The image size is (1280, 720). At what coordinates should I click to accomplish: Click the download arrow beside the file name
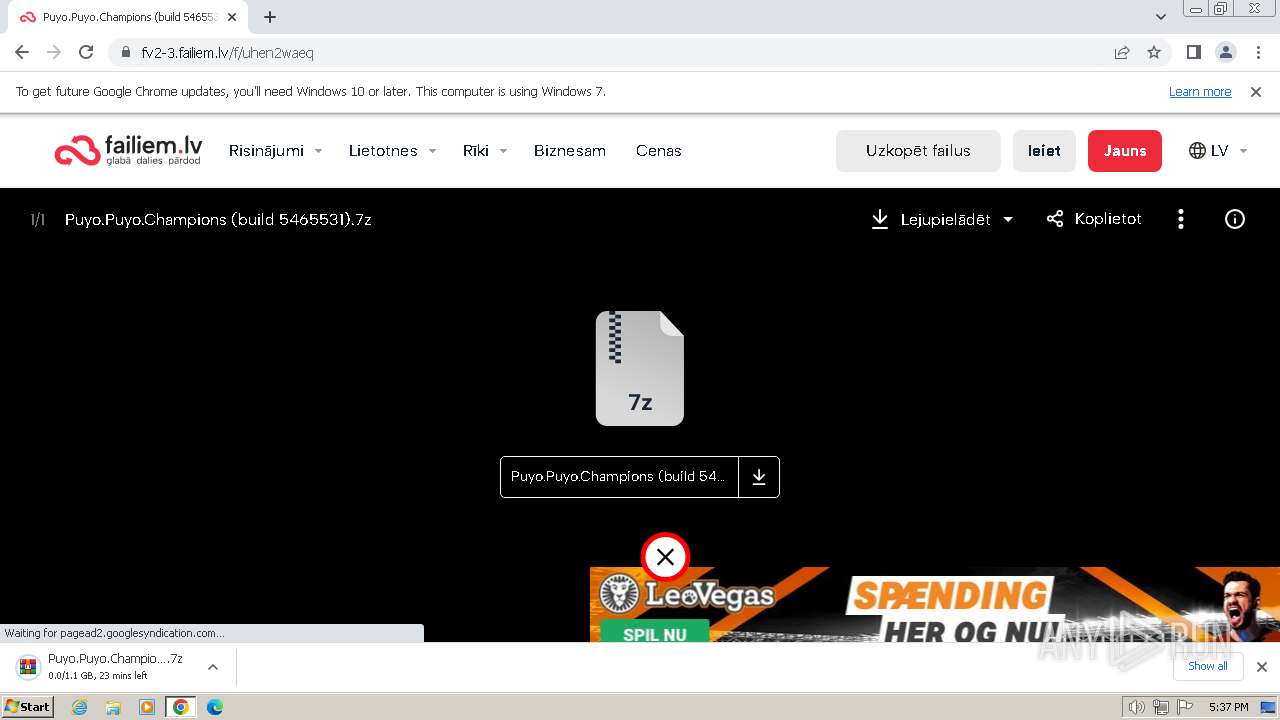click(759, 477)
